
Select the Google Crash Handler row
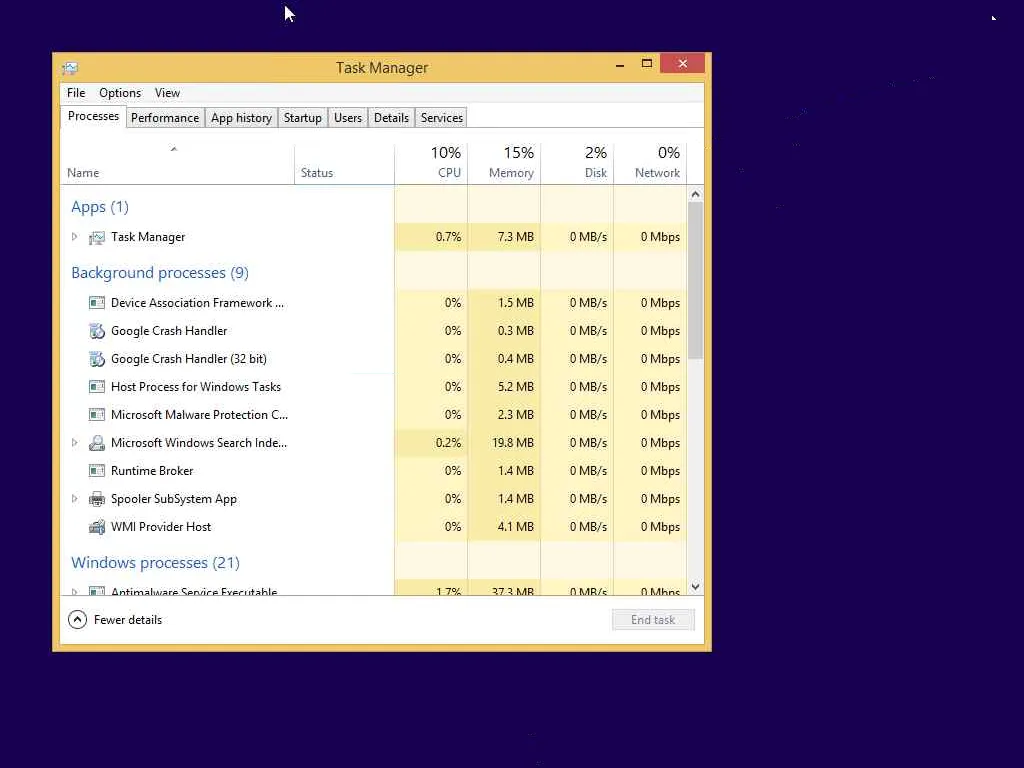[374, 331]
